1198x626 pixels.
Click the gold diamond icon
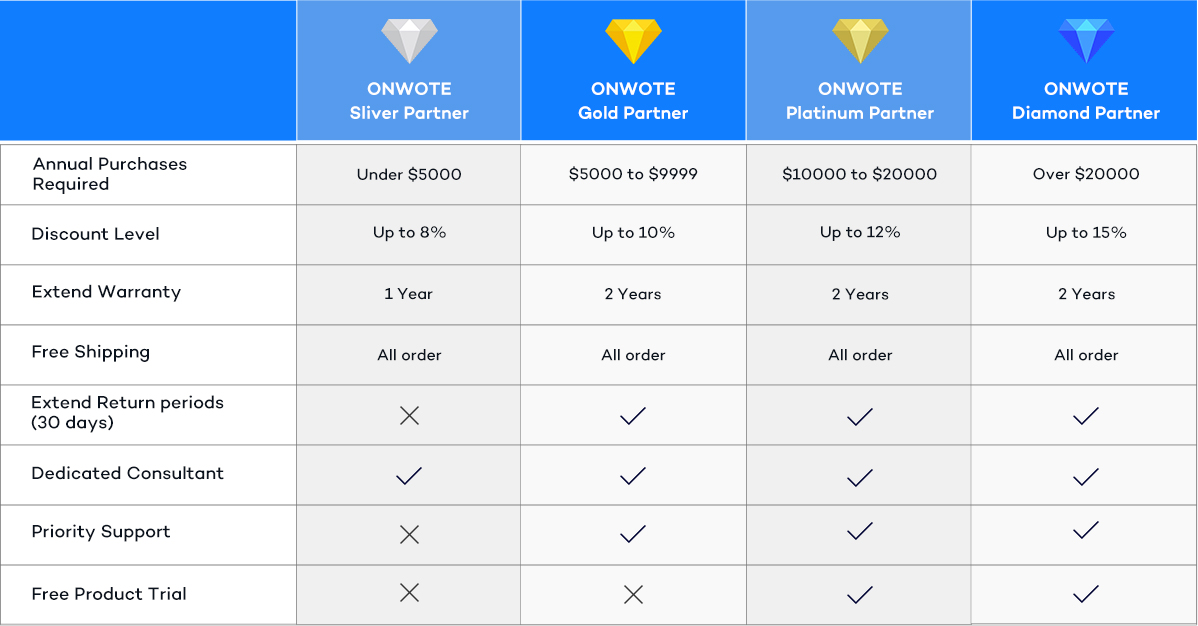pos(633,42)
